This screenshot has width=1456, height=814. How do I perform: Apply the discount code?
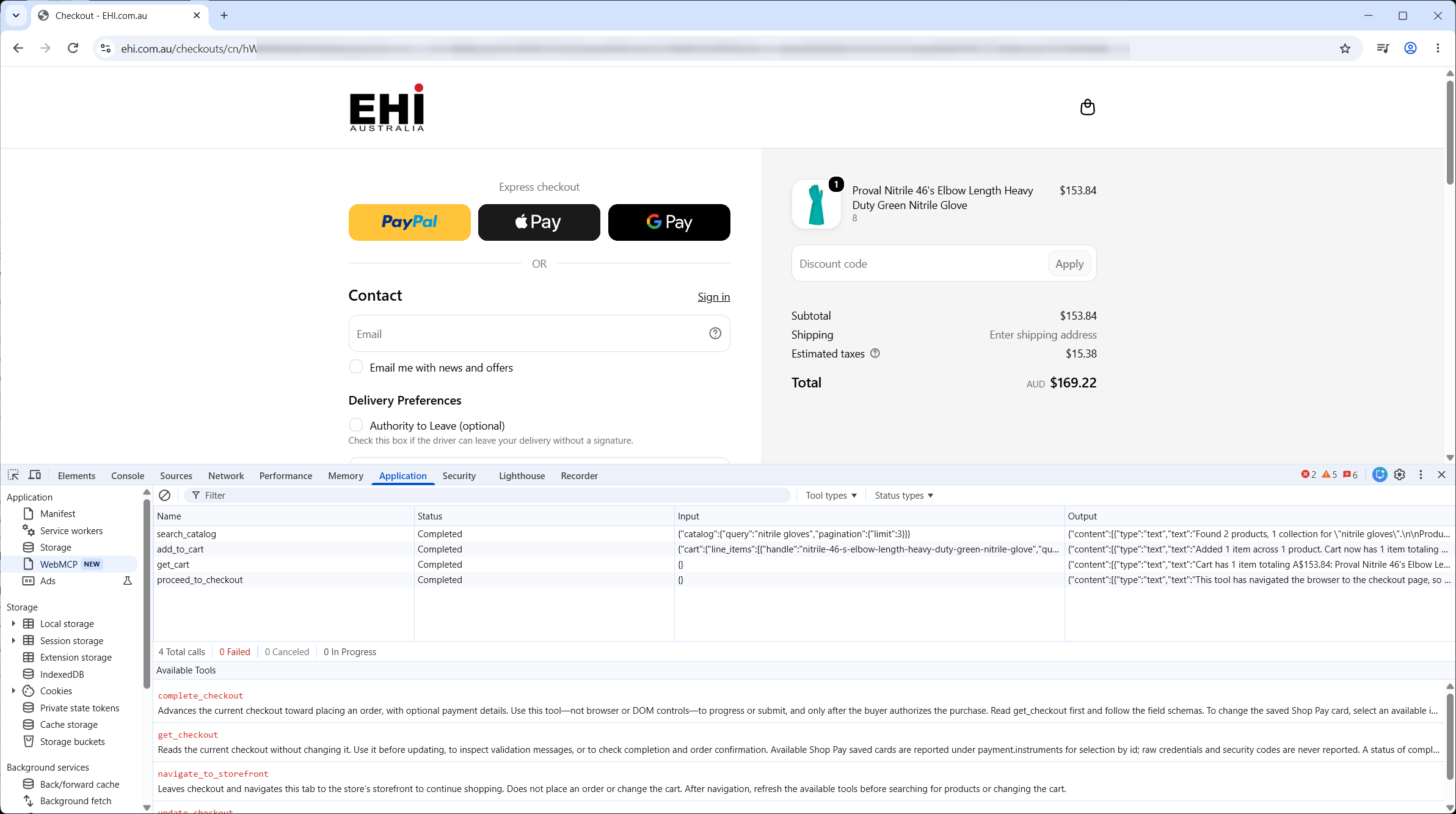click(x=1069, y=263)
